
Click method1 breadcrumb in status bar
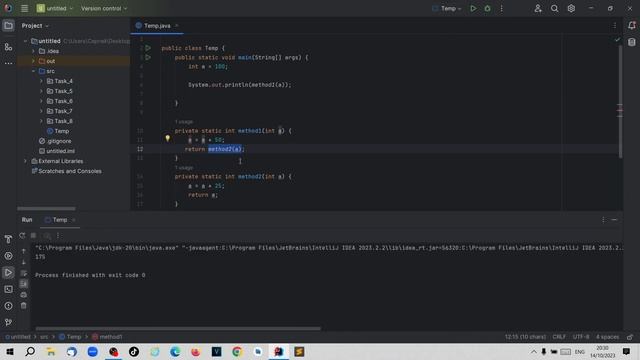tap(107, 337)
